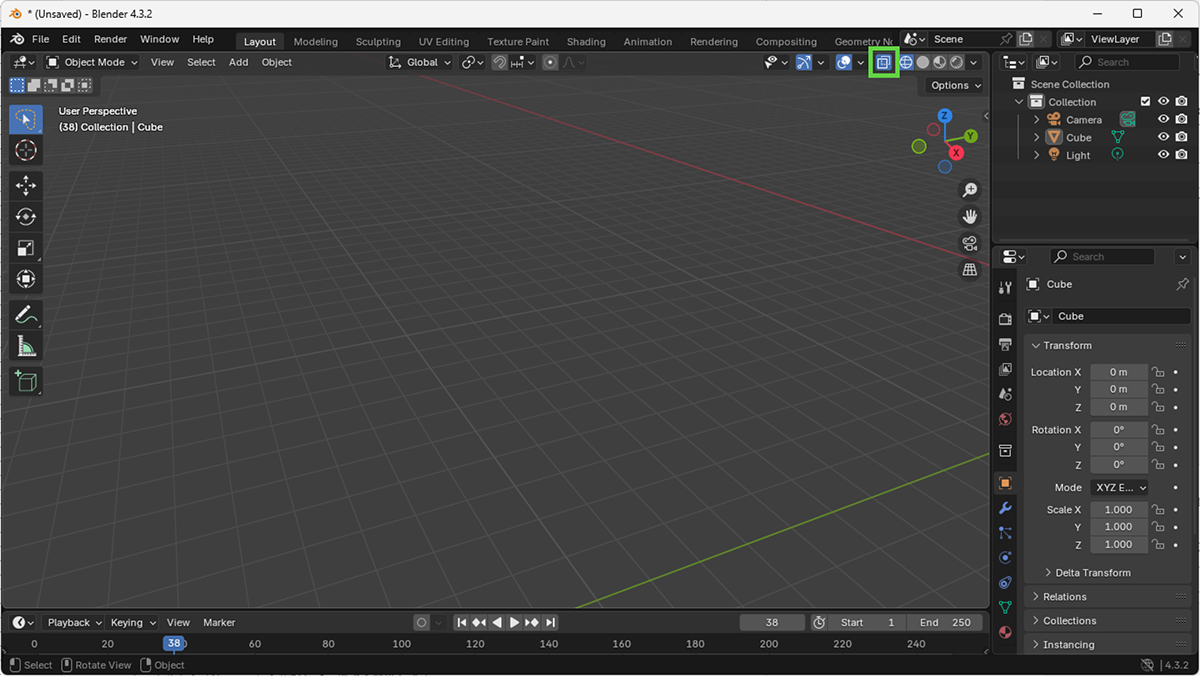Click the Pan view hand icon
This screenshot has height=676, width=1200.
coord(969,217)
